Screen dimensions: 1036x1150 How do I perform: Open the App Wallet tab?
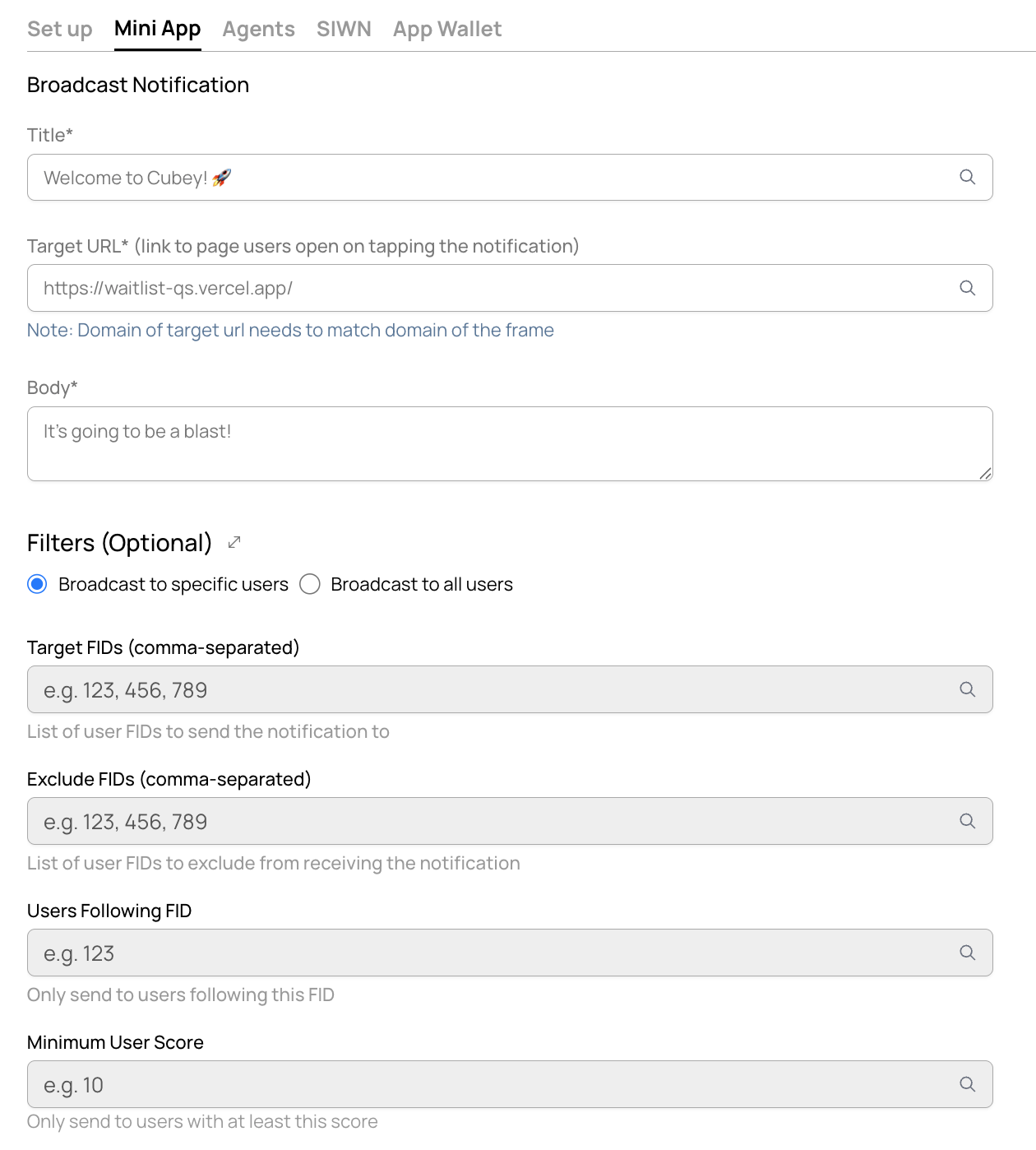(447, 28)
